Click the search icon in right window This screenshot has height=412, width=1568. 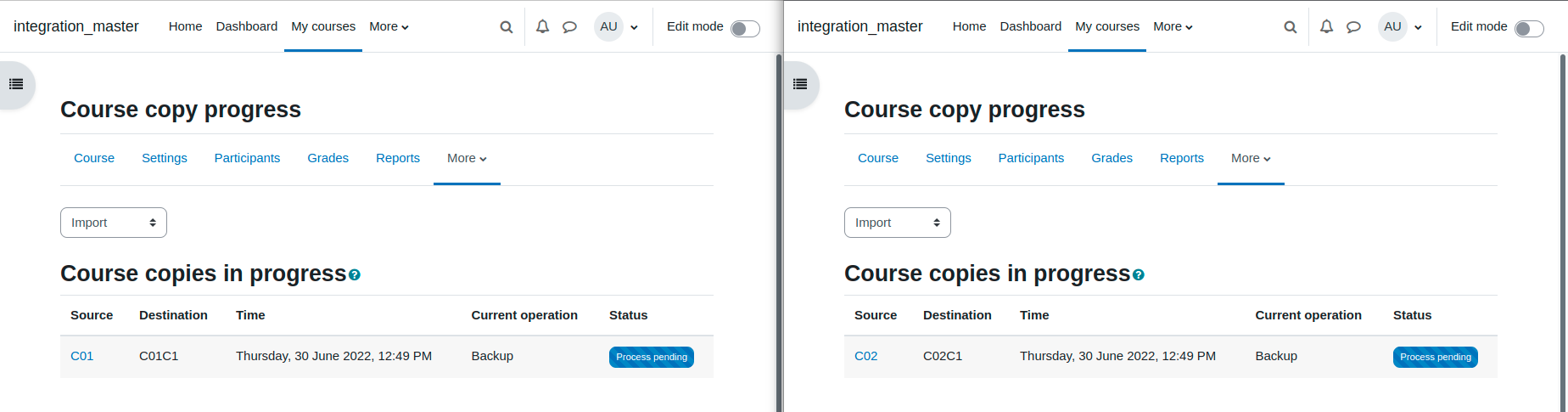(1291, 27)
